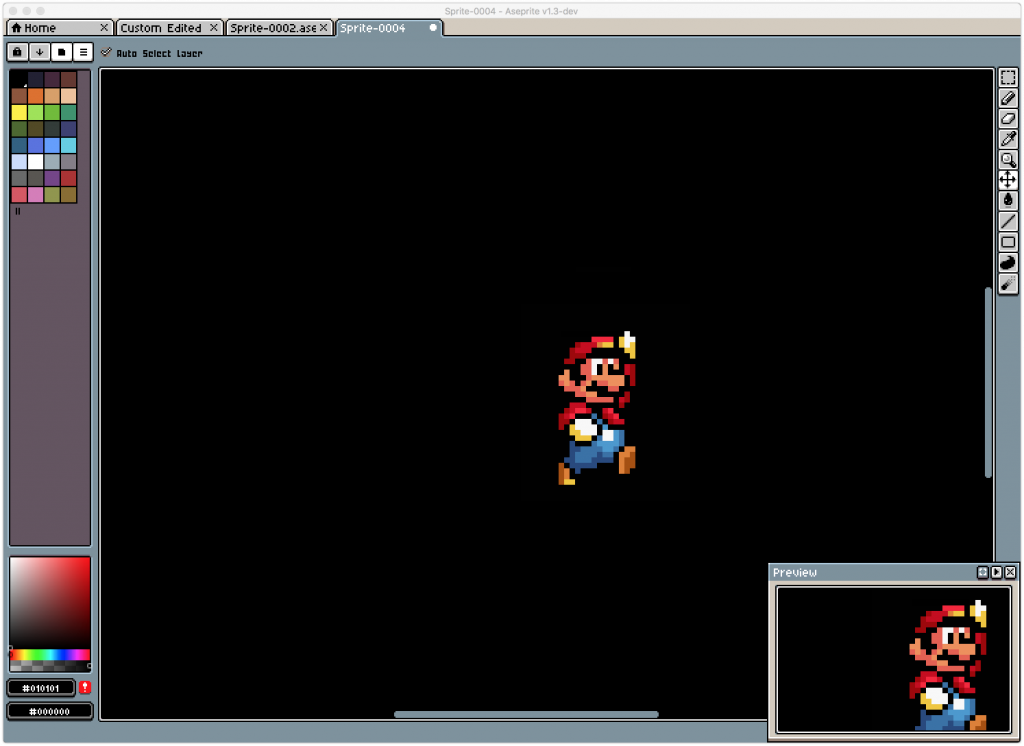This screenshot has width=1024, height=746.
Task: Select the light green palette swatch
Action: (x=35, y=112)
